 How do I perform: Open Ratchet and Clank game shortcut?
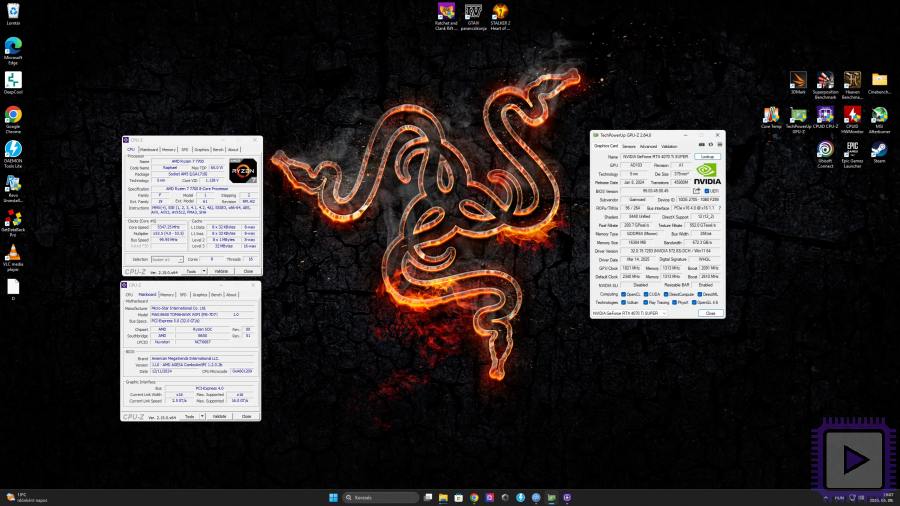pos(446,17)
